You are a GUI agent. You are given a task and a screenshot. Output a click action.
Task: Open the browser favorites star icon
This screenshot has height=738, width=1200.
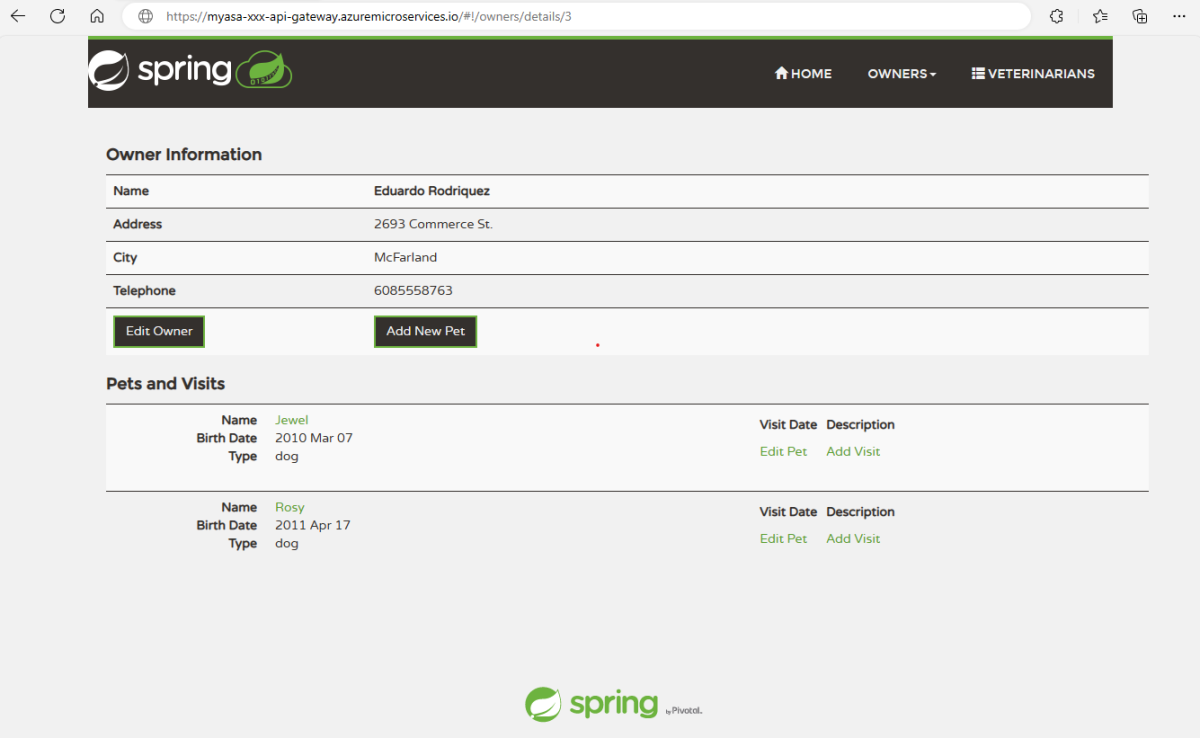pos(1100,16)
